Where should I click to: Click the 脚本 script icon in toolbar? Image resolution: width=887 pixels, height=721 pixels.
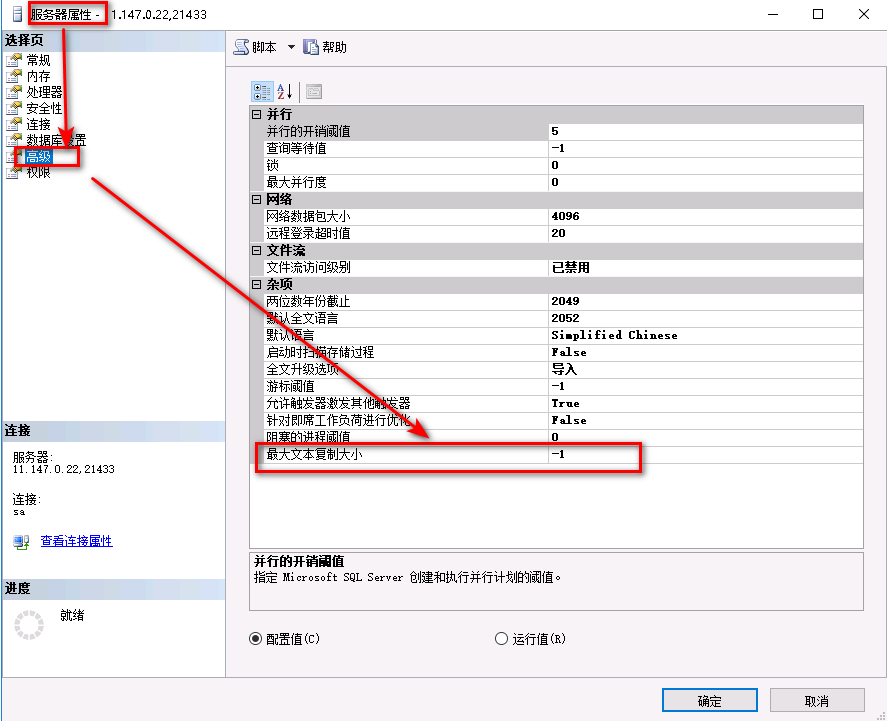pyautogui.click(x=241, y=47)
